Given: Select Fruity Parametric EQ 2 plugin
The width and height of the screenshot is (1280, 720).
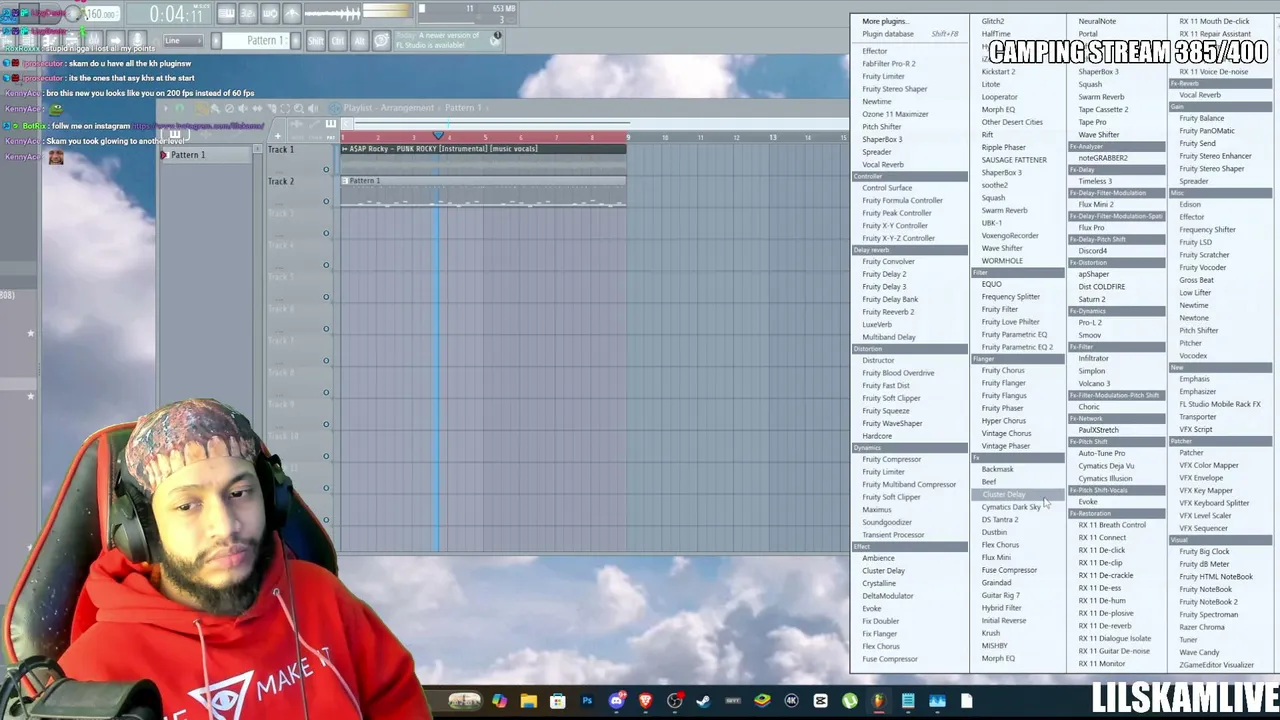Looking at the screenshot, I should pos(1017,347).
